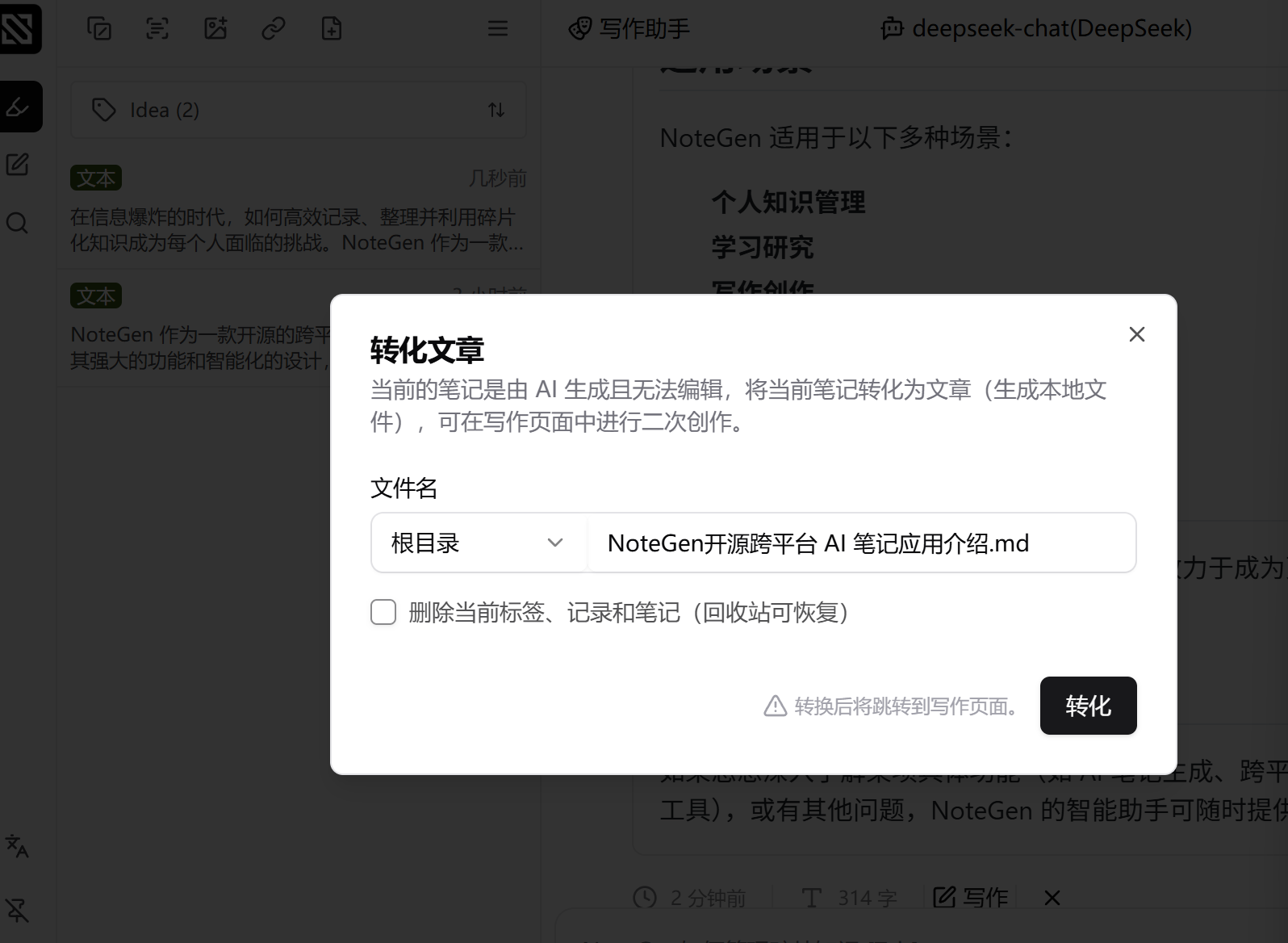Open the hamburger menu icon
This screenshot has width=1288, height=943.
[x=498, y=29]
